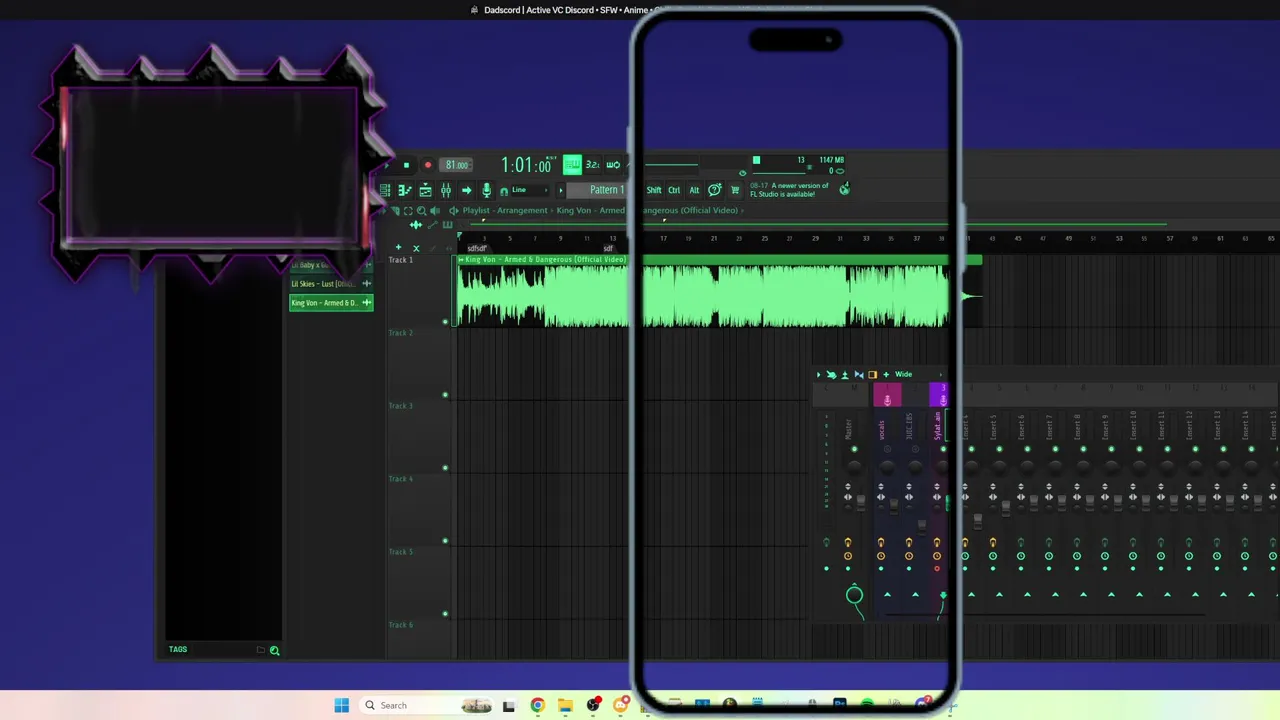Viewport: 1280px width, 720px height.
Task: Open the help speech-bubble icon
Action: tap(715, 190)
